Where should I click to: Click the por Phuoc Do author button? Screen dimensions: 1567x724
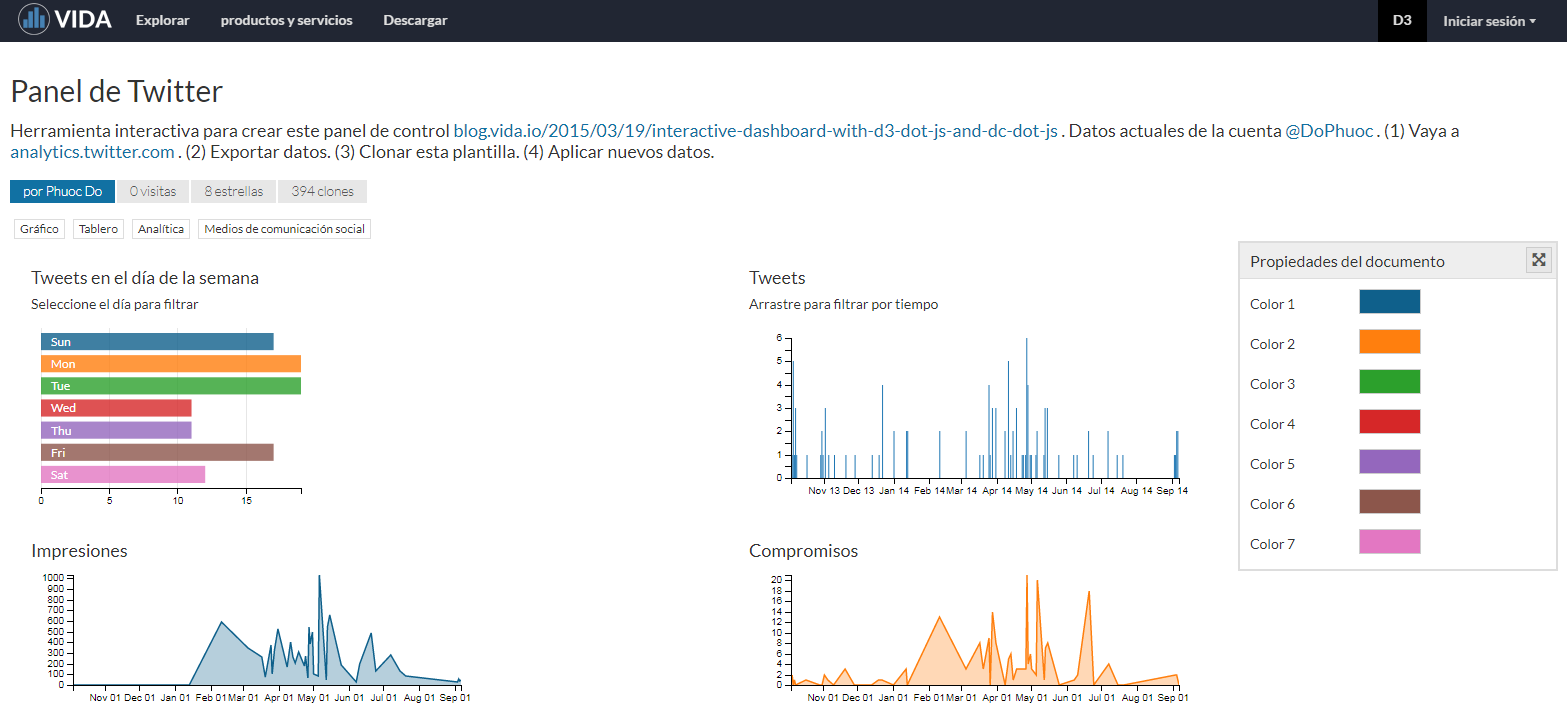click(62, 191)
